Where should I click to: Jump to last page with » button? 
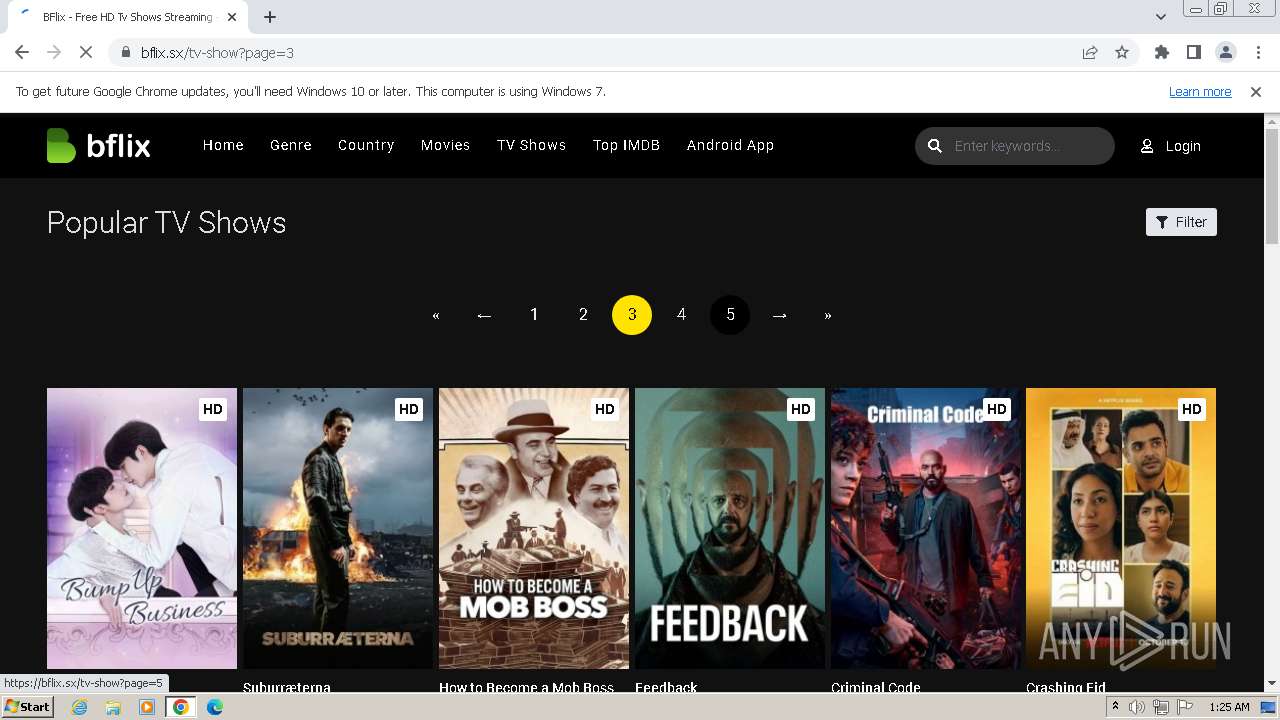coord(828,315)
